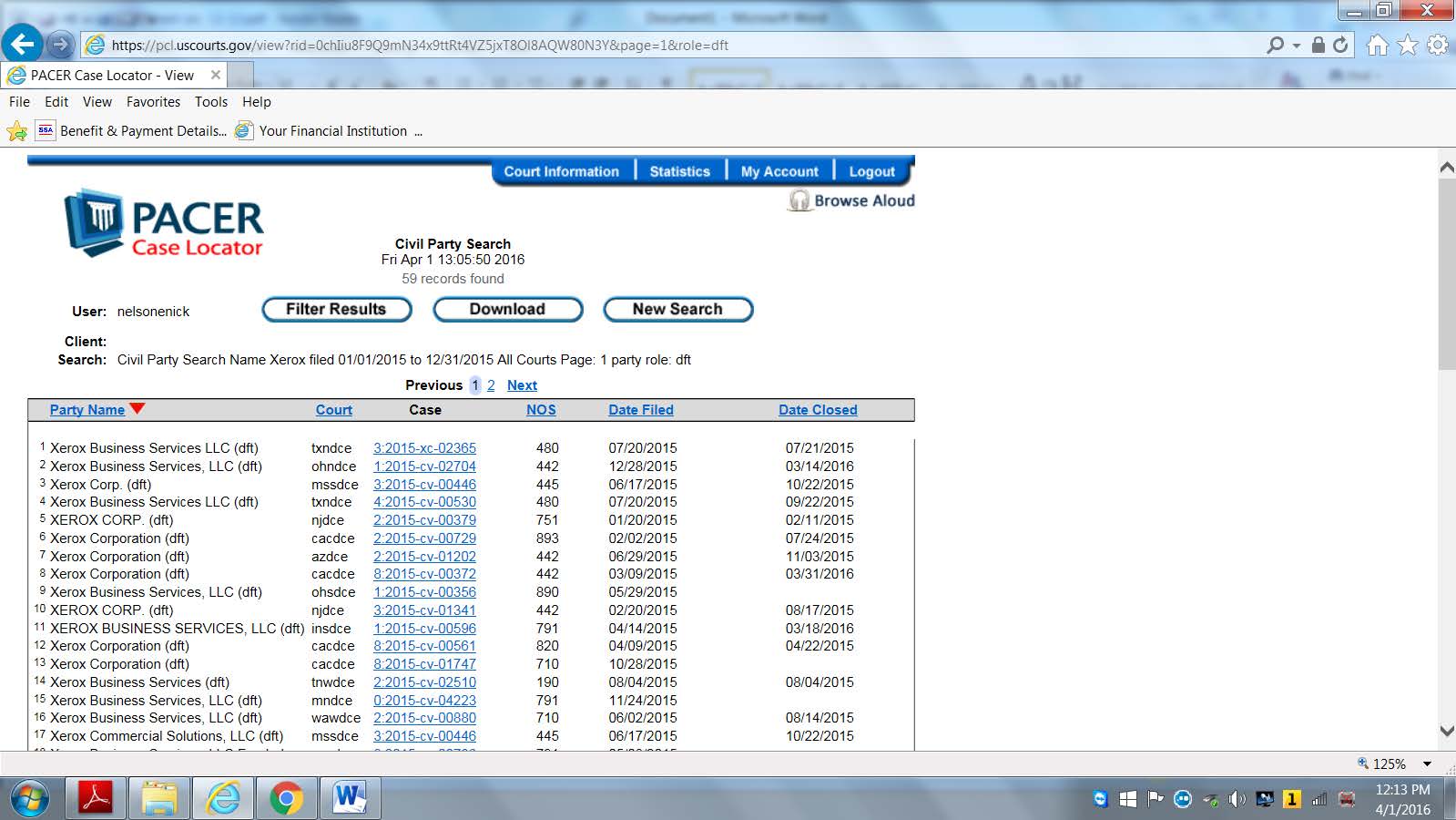Image resolution: width=1456 pixels, height=820 pixels.
Task: Open the Help menu
Action: point(257,102)
